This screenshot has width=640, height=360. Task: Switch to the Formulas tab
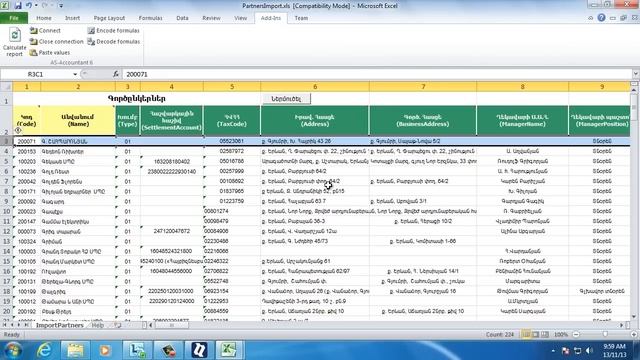coord(150,18)
